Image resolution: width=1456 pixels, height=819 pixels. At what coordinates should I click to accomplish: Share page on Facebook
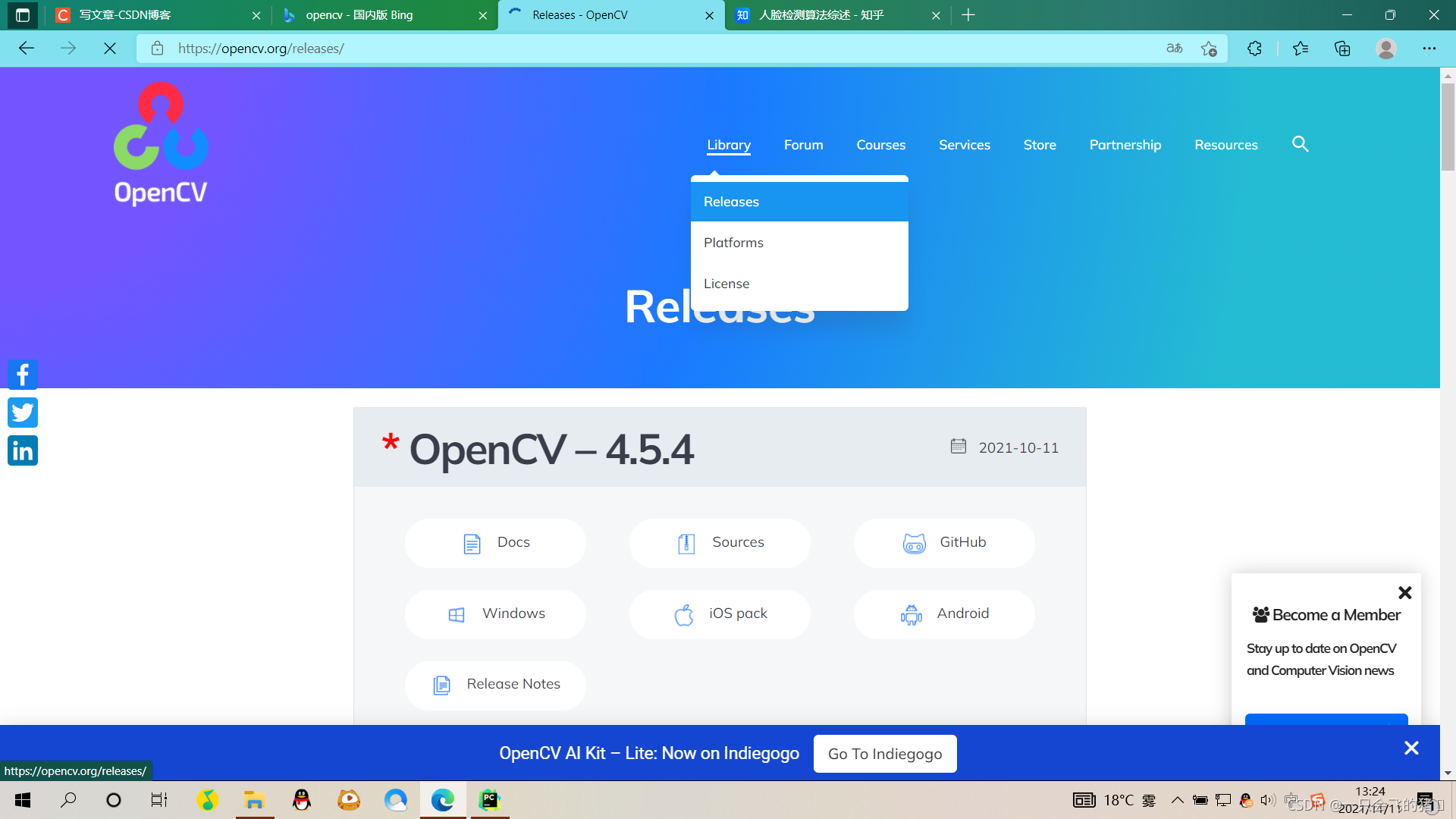[x=23, y=375]
